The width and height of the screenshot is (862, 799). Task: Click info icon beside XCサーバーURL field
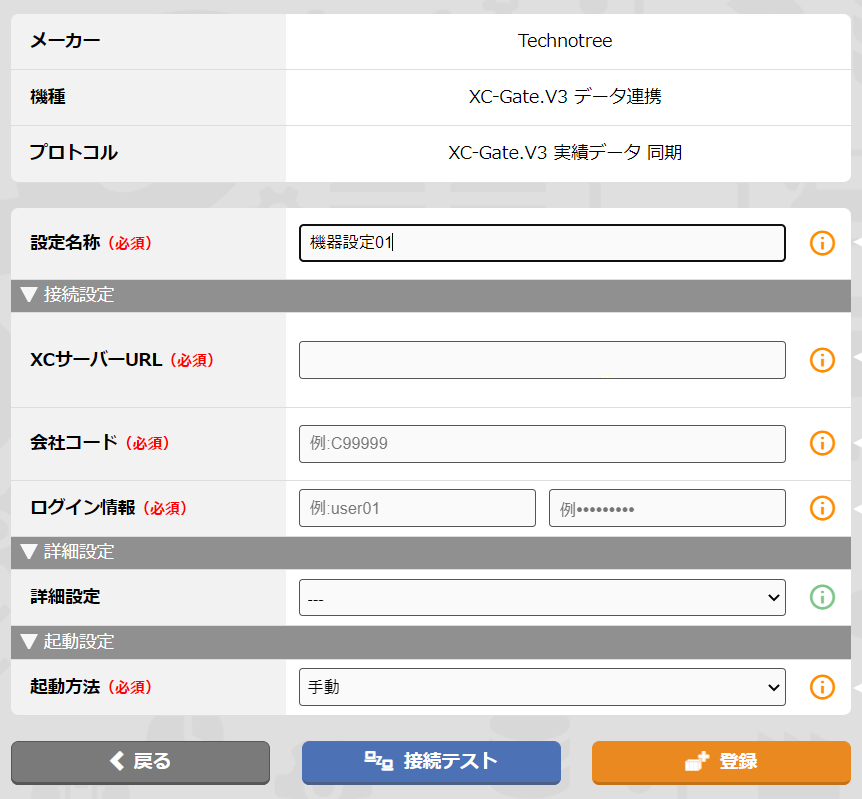click(822, 360)
